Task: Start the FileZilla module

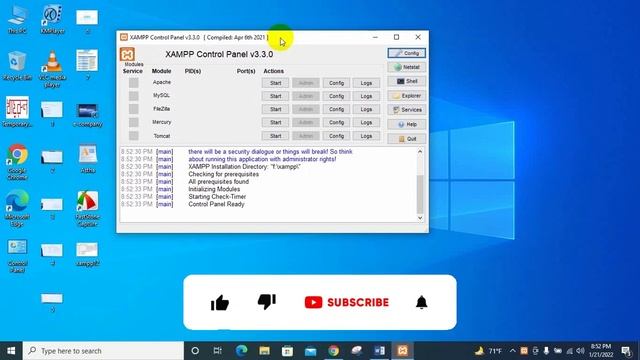Action: 276,109
